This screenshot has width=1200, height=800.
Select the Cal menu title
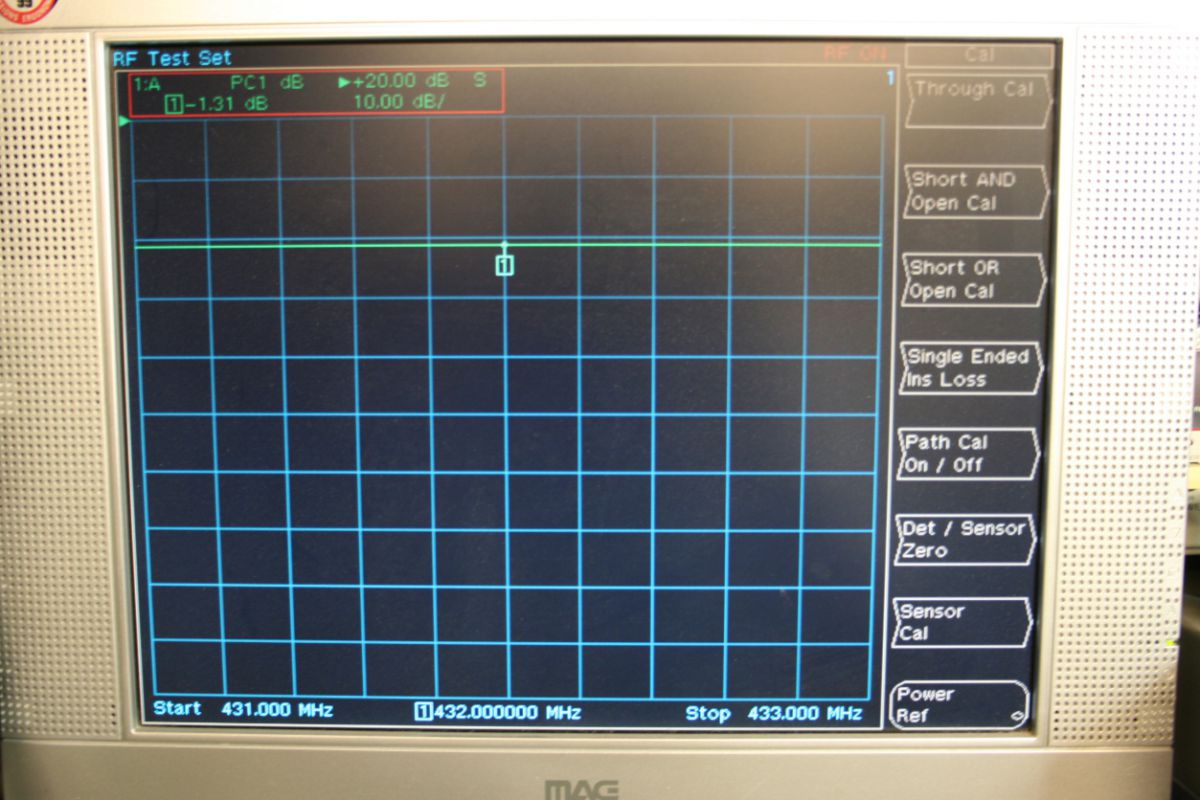pos(979,56)
